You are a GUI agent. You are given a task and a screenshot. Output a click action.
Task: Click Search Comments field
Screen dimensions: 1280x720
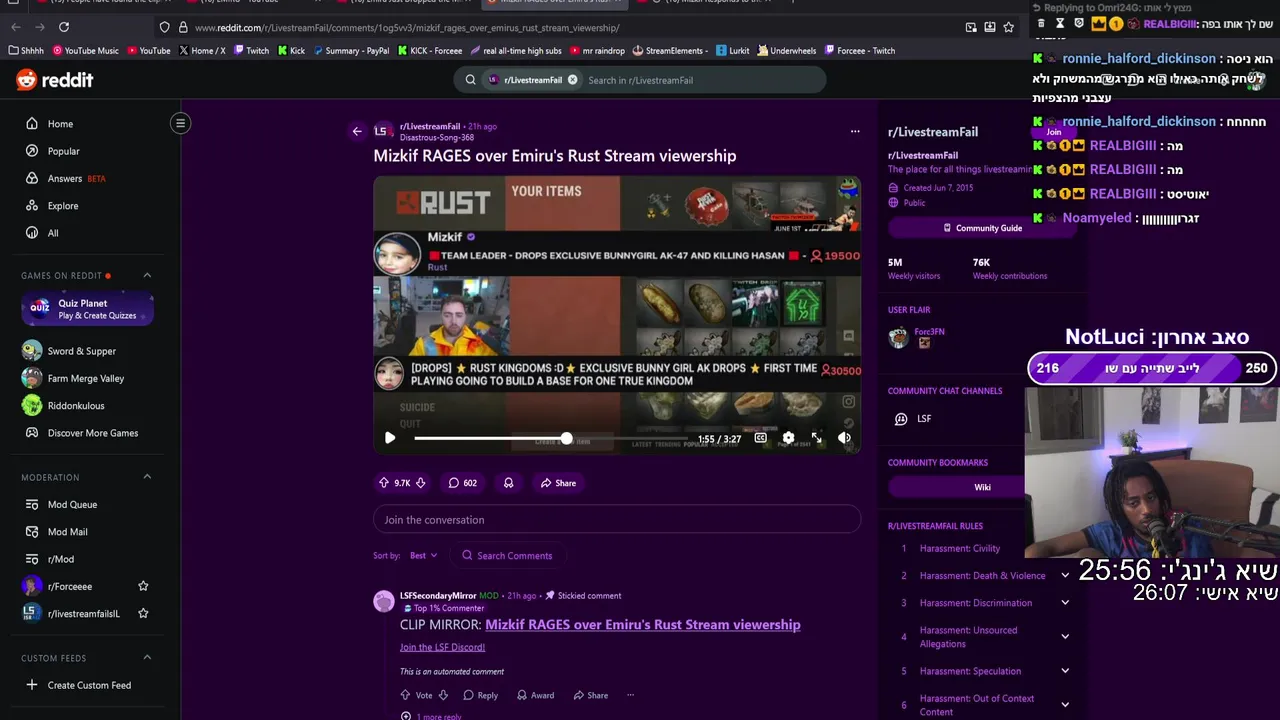507,556
